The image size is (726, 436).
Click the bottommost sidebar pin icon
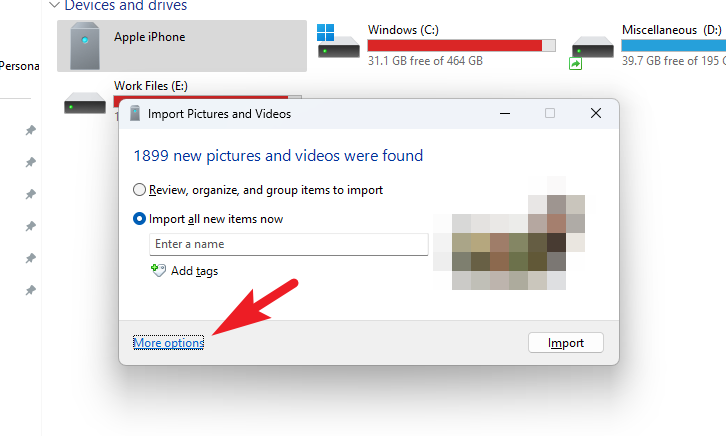point(31,290)
